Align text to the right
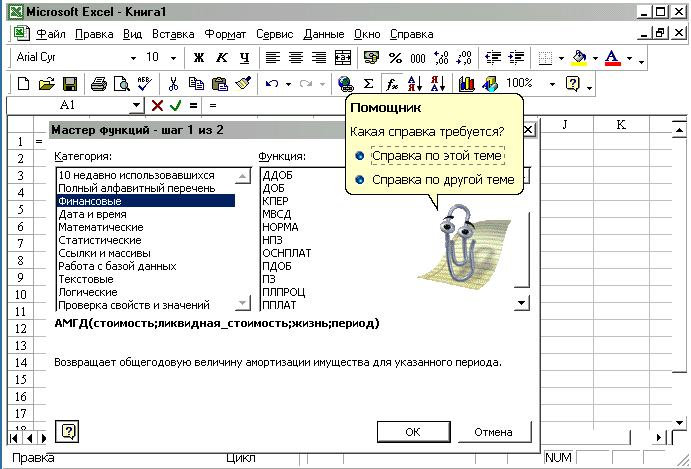Screen dimensions: 691x469 coord(319,58)
